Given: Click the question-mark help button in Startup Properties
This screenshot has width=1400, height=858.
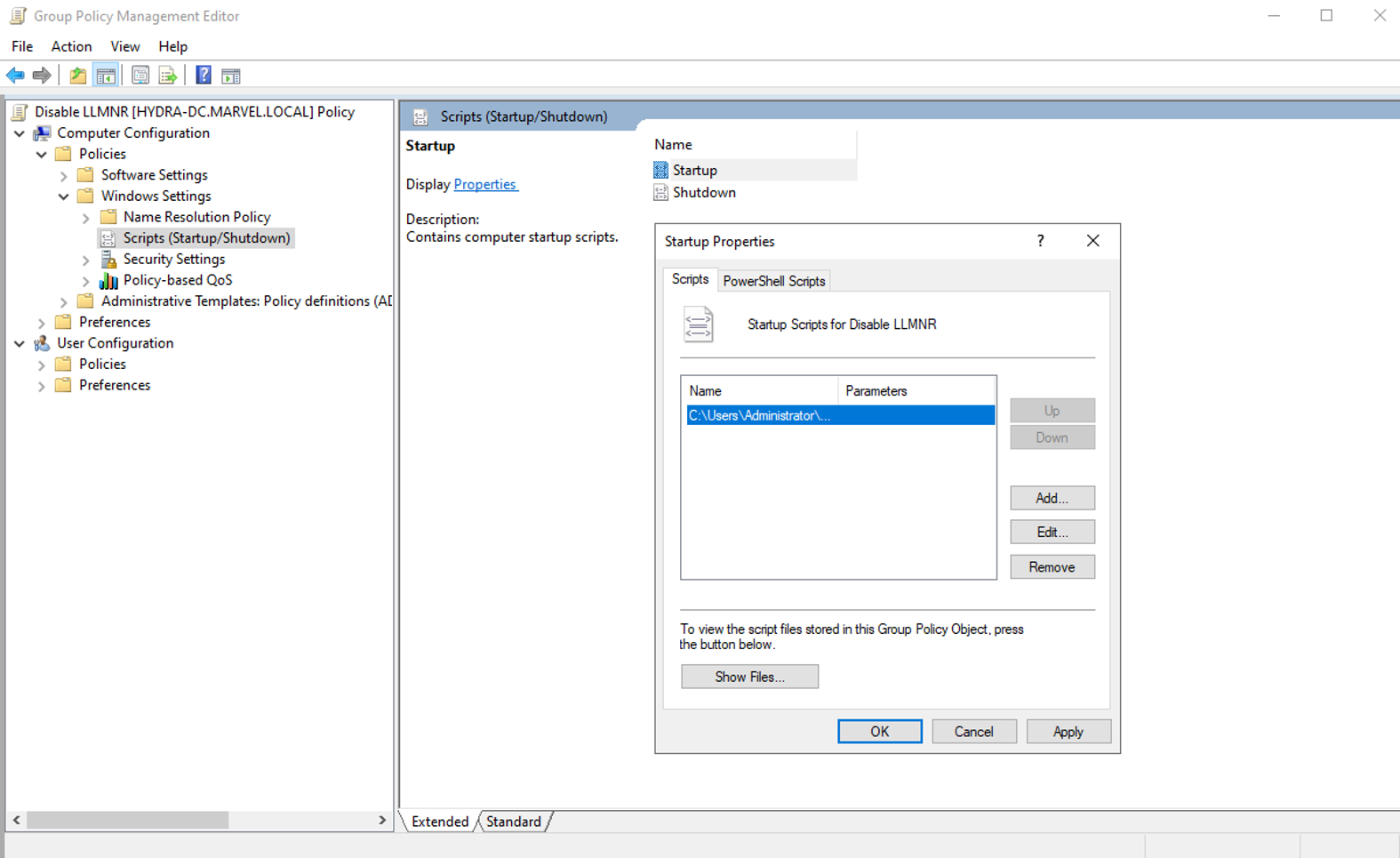Looking at the screenshot, I should 1040,241.
